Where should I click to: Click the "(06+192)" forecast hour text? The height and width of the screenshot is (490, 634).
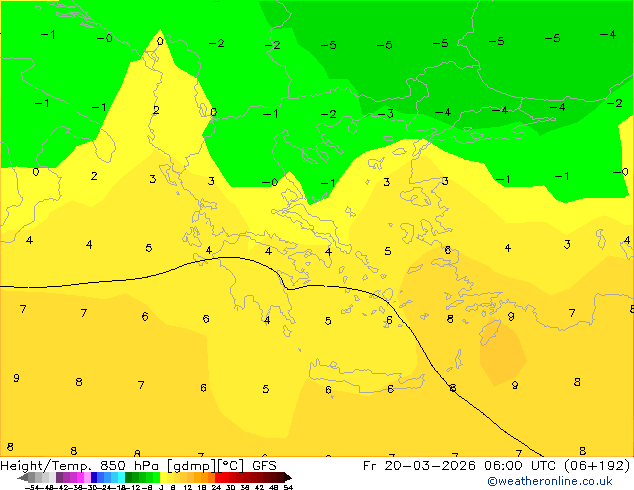pyautogui.click(x=597, y=466)
